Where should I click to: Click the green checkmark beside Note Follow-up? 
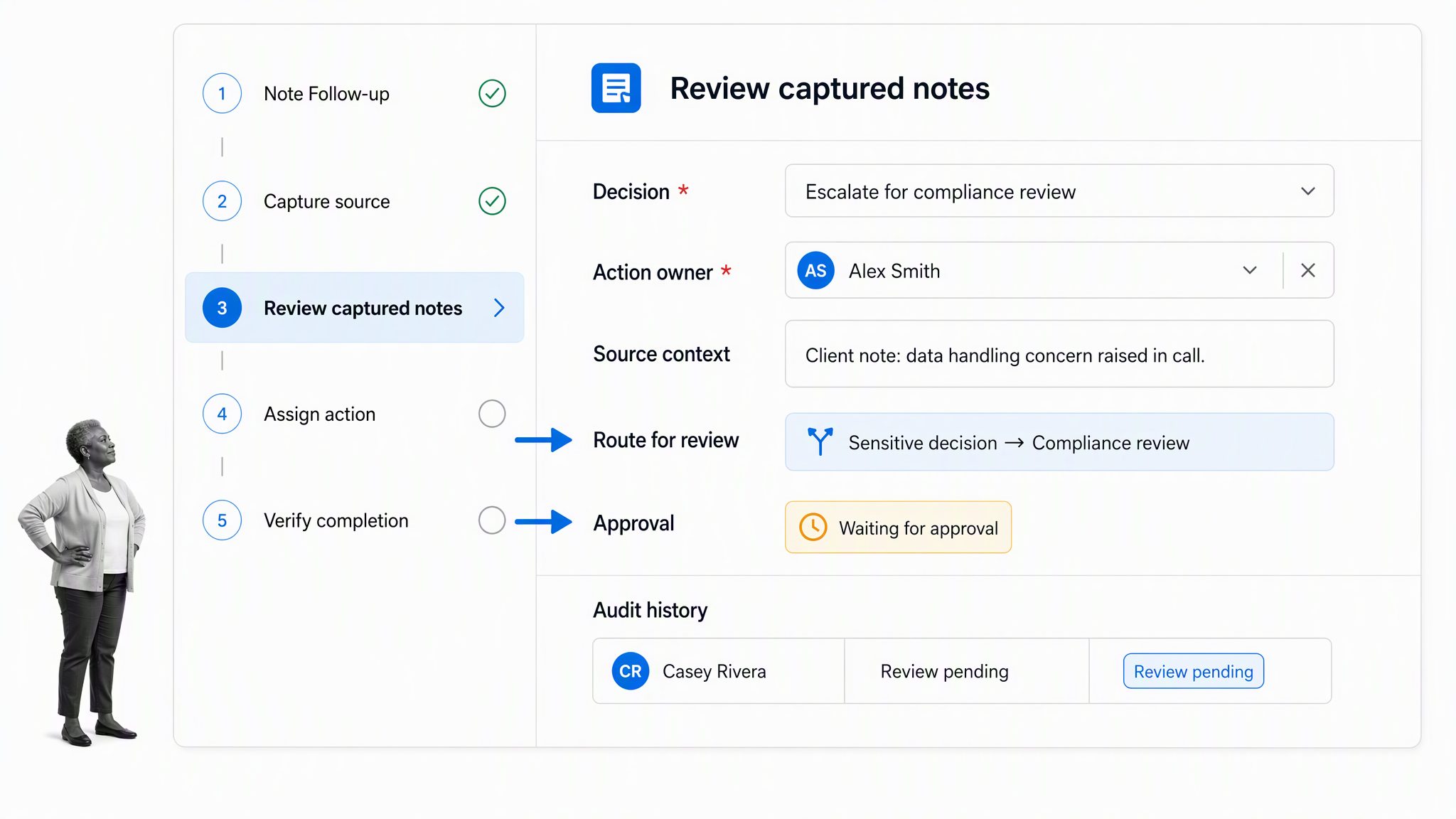pyautogui.click(x=492, y=93)
